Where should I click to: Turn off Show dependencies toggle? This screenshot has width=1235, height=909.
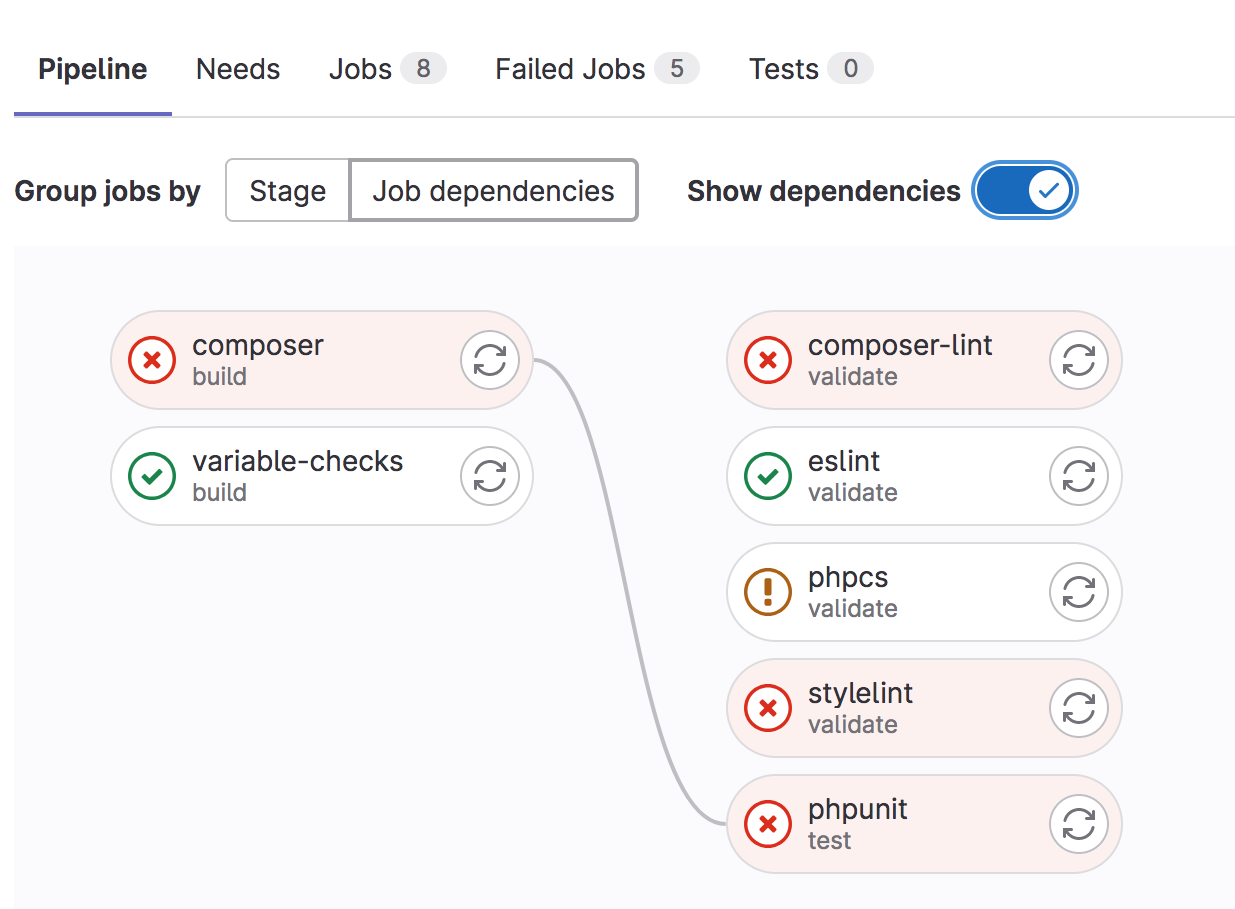[x=1024, y=190]
